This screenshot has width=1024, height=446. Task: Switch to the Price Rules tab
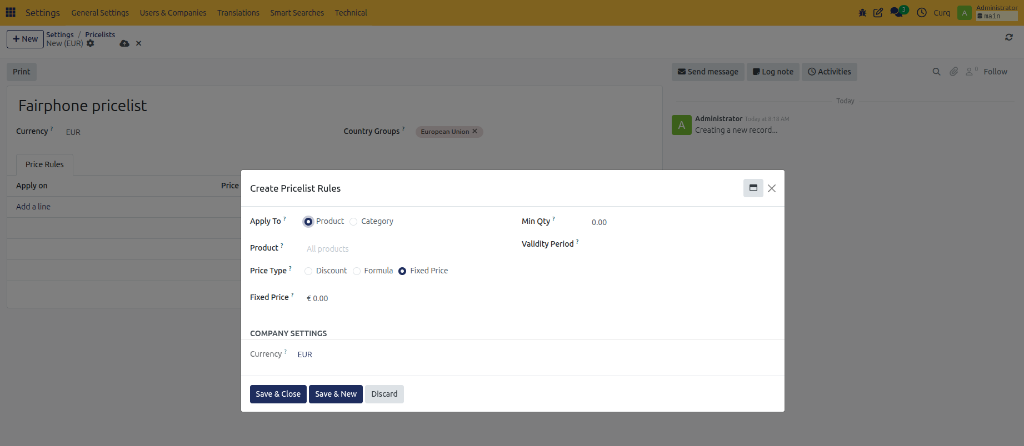point(44,165)
